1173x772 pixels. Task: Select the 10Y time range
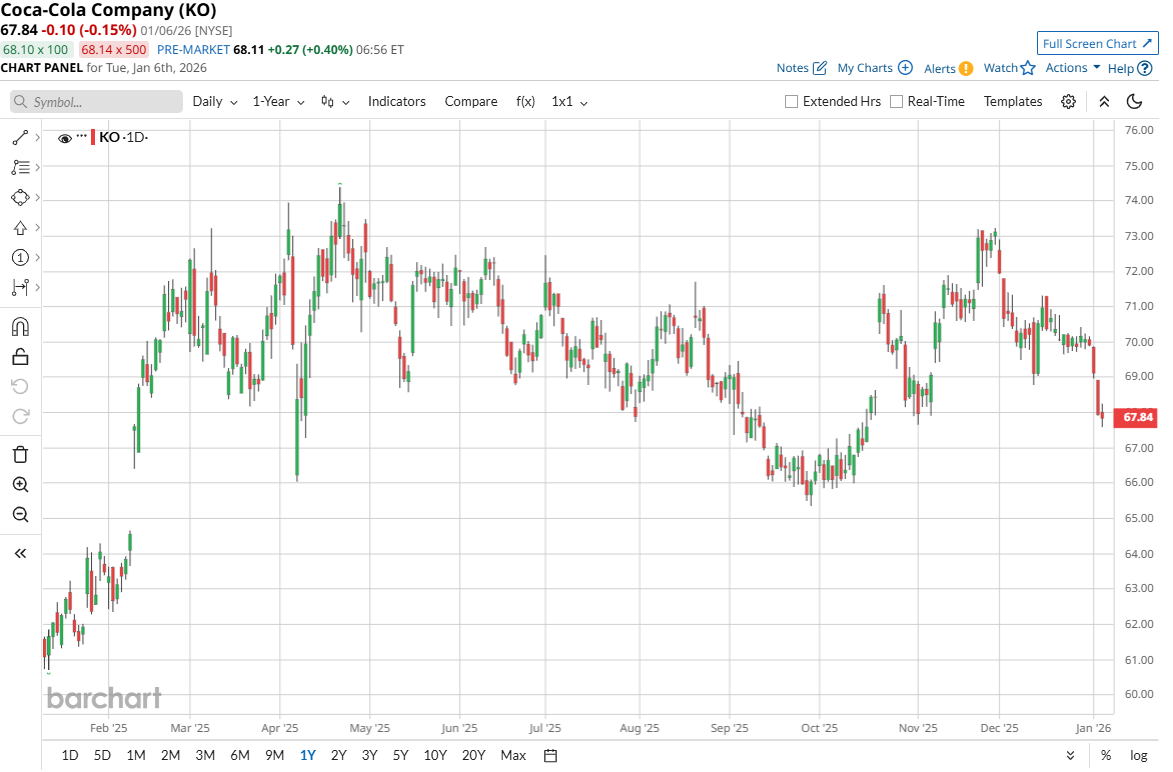435,756
